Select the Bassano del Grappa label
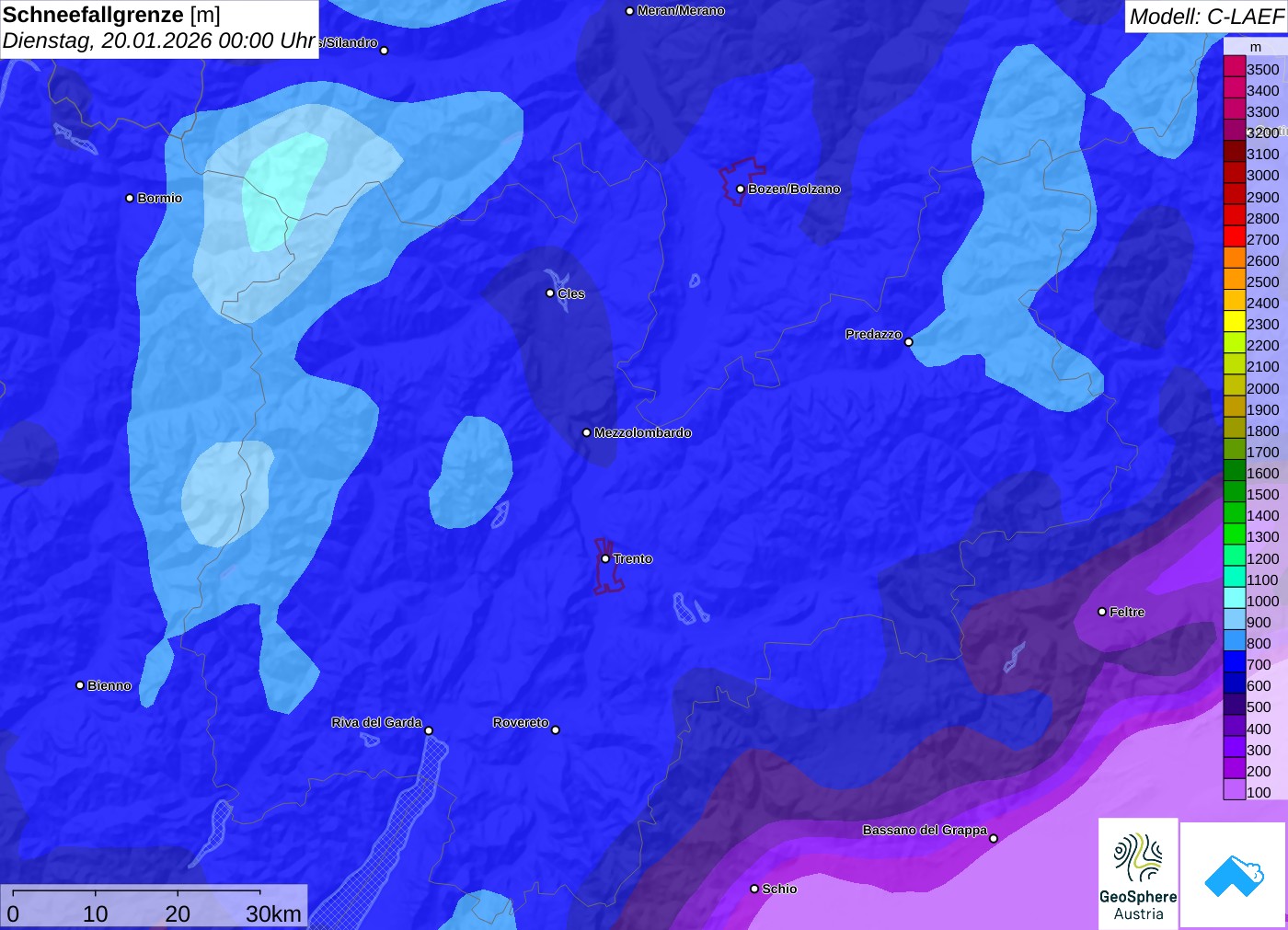The width and height of the screenshot is (1288, 930). click(925, 830)
